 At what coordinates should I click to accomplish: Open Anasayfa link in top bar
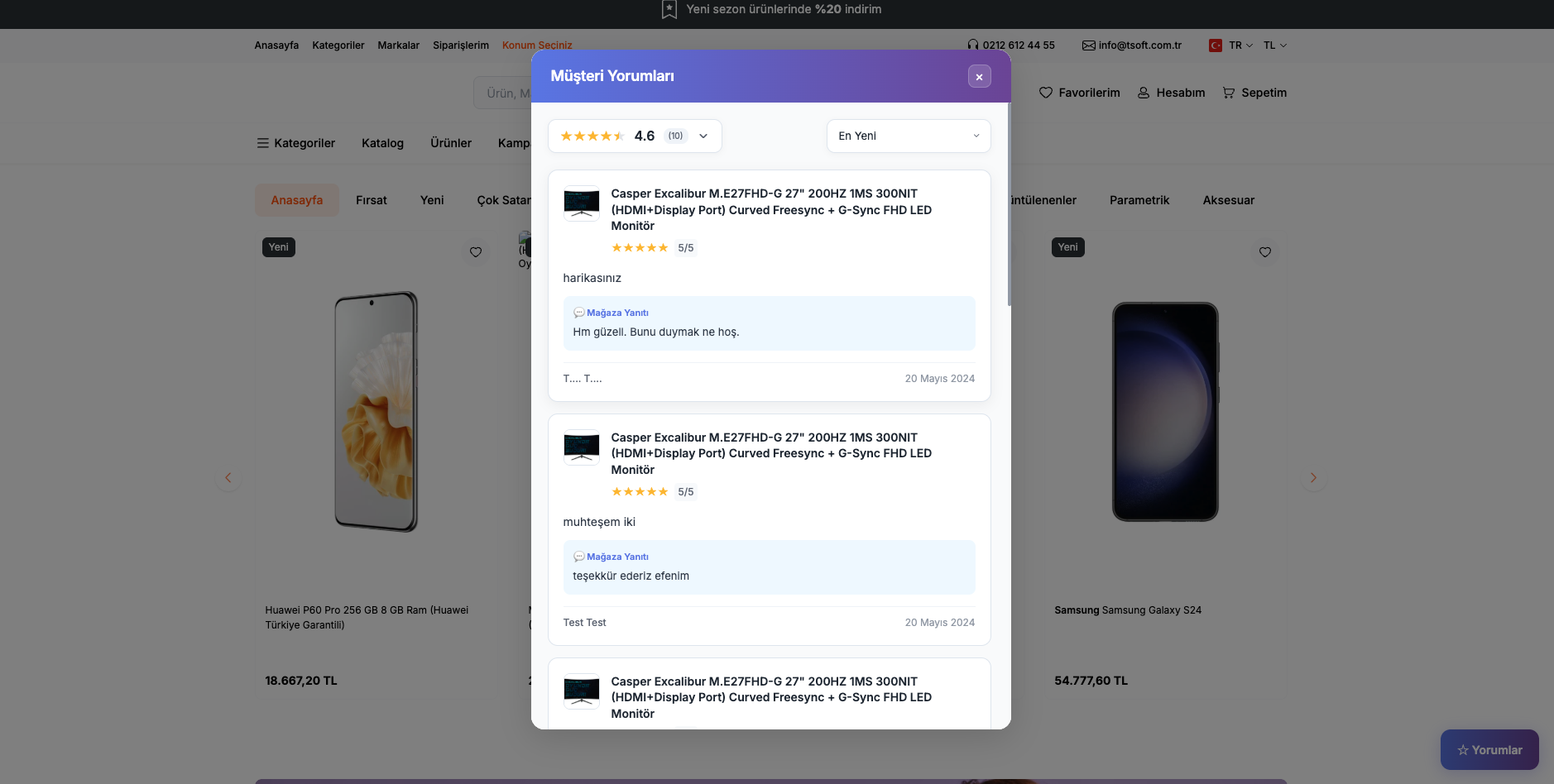(x=276, y=45)
